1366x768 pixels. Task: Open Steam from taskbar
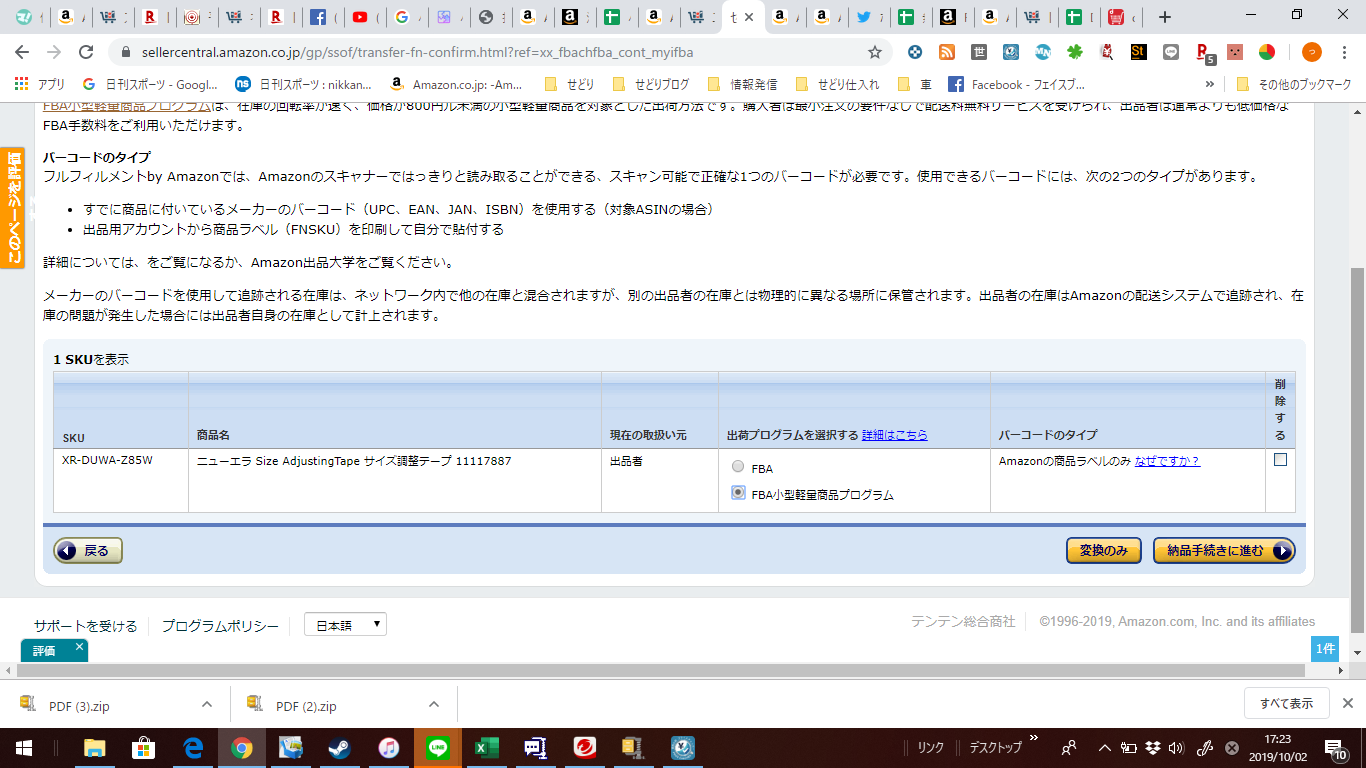click(x=340, y=747)
